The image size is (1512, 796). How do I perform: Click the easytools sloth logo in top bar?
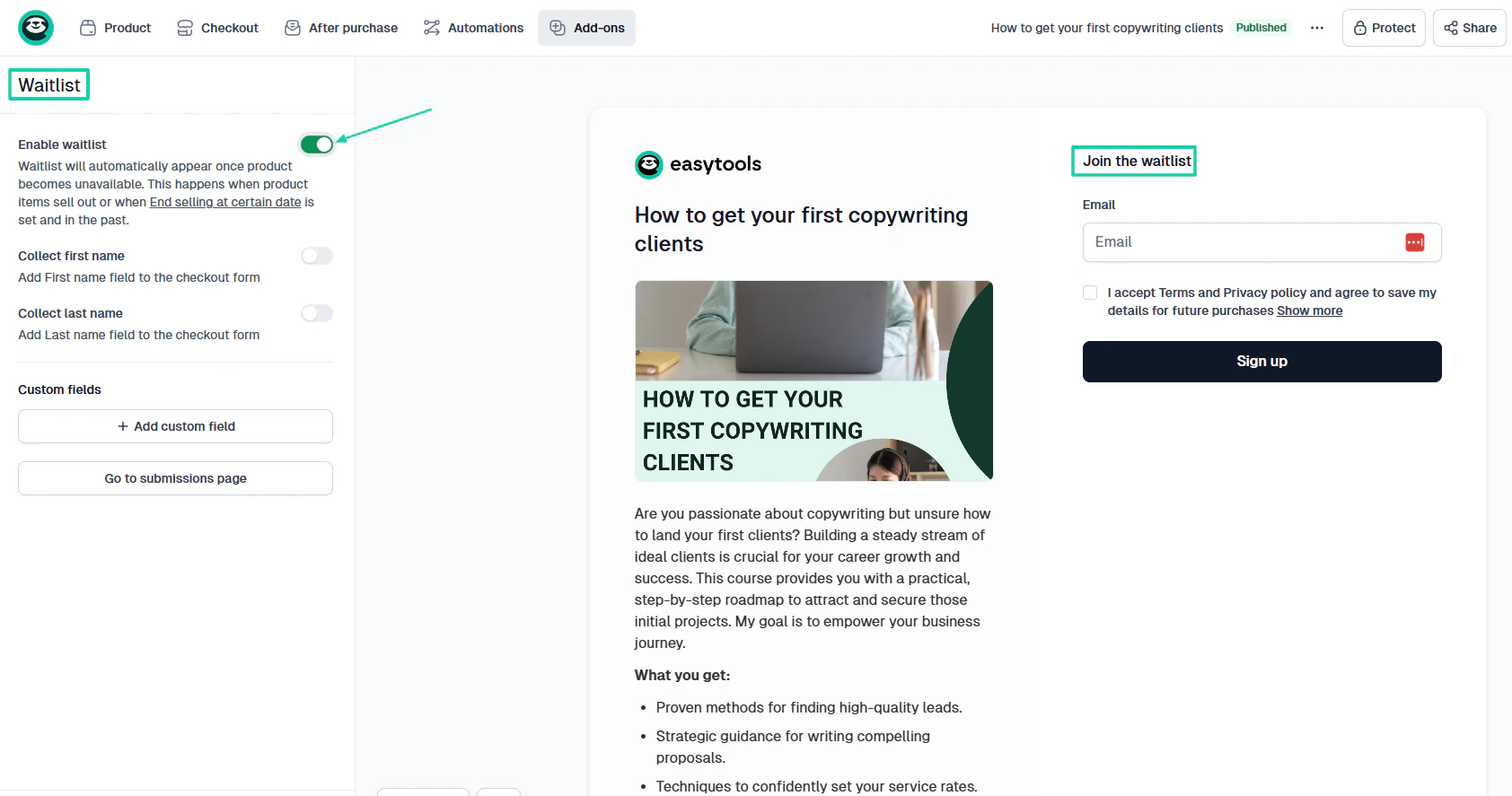pos(36,28)
